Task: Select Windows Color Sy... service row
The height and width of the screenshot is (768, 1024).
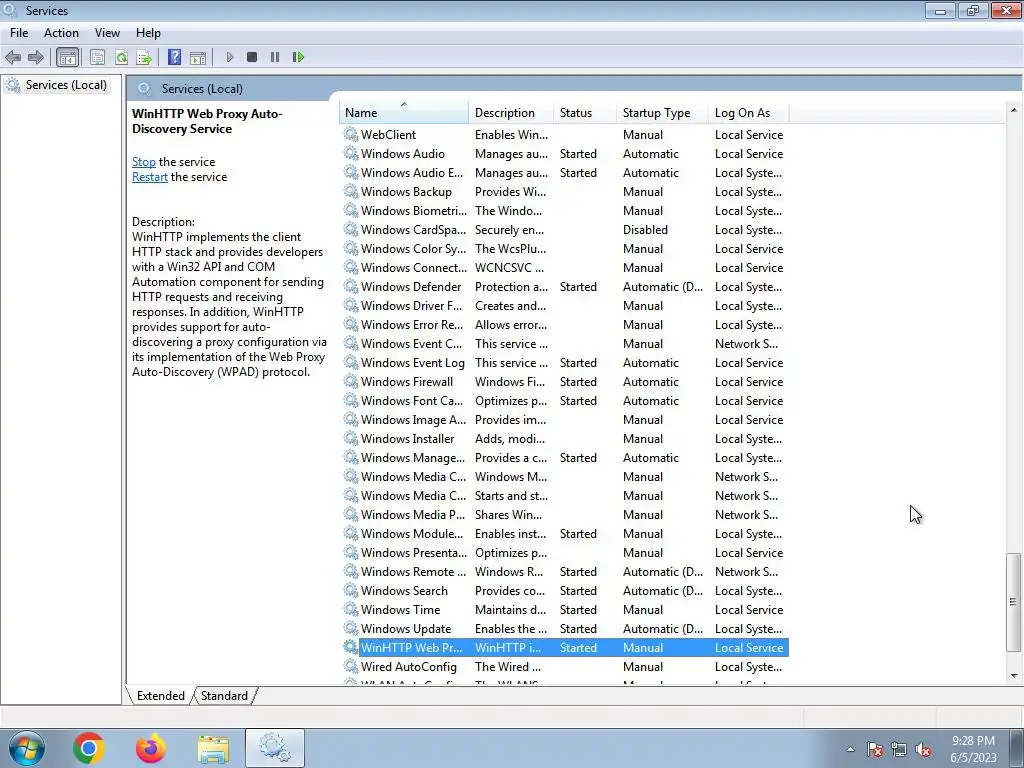Action: point(566,249)
